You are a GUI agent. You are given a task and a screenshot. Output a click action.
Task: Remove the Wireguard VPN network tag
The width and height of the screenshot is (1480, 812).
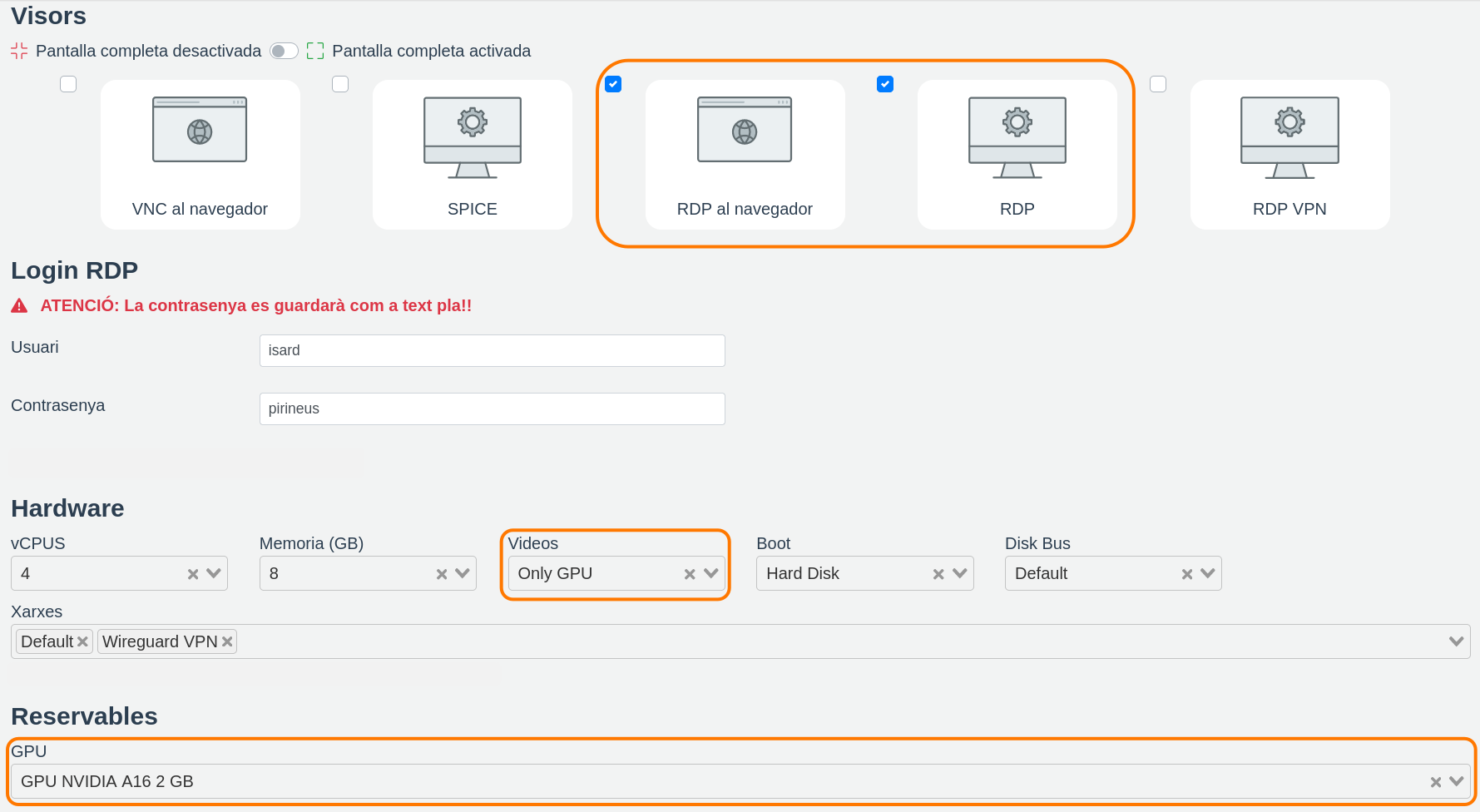coord(227,641)
